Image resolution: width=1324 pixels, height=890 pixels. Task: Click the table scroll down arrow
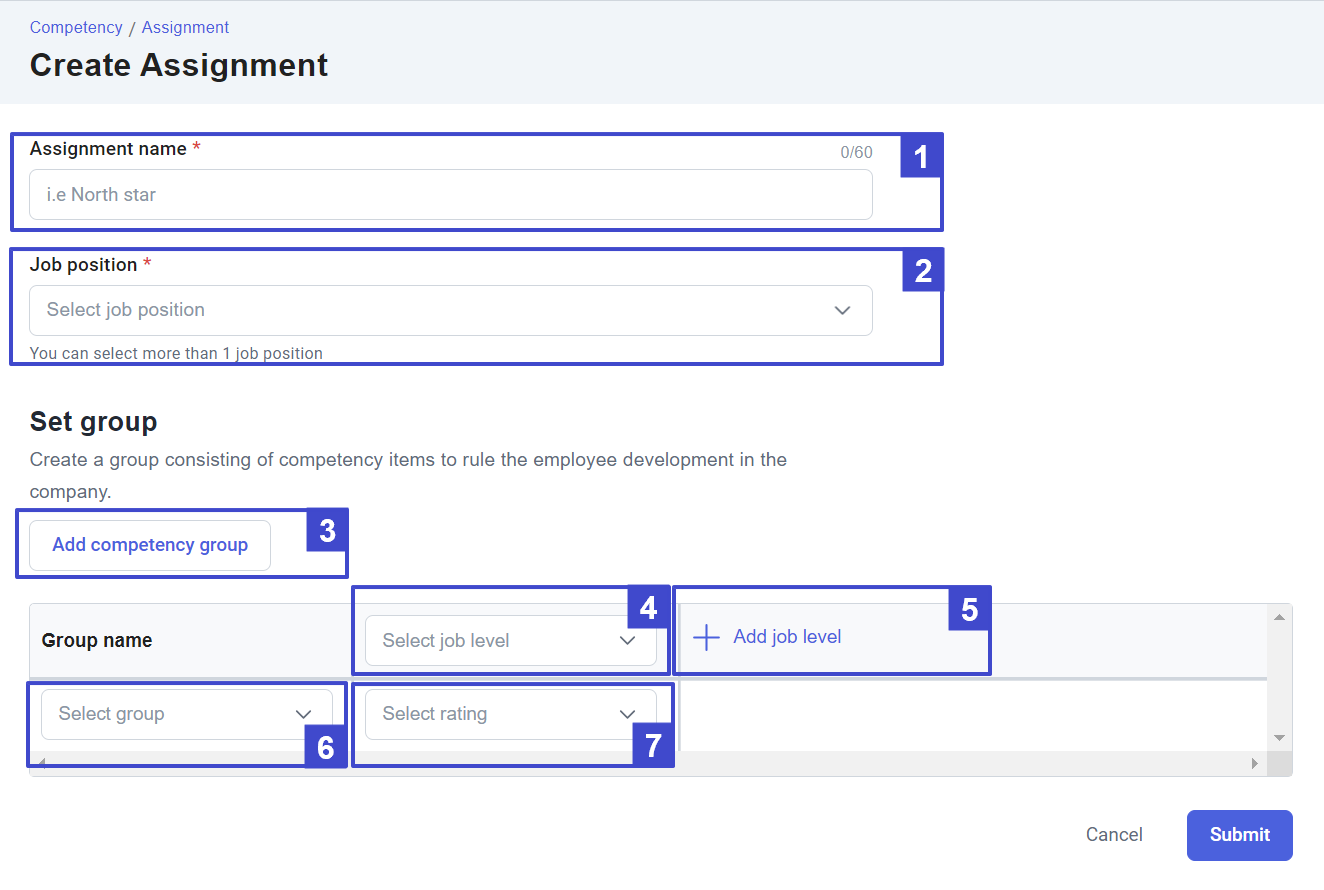(x=1279, y=738)
